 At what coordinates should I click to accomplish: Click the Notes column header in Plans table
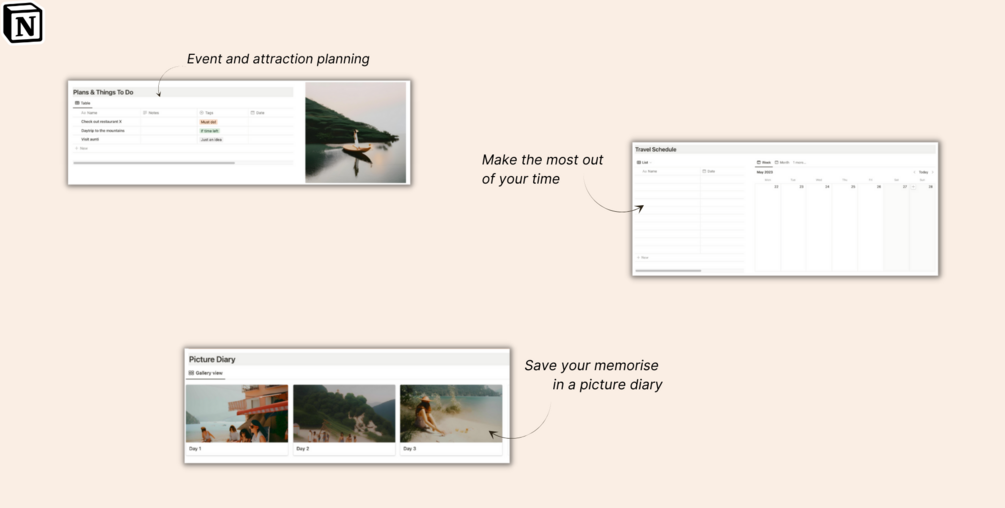[151, 113]
